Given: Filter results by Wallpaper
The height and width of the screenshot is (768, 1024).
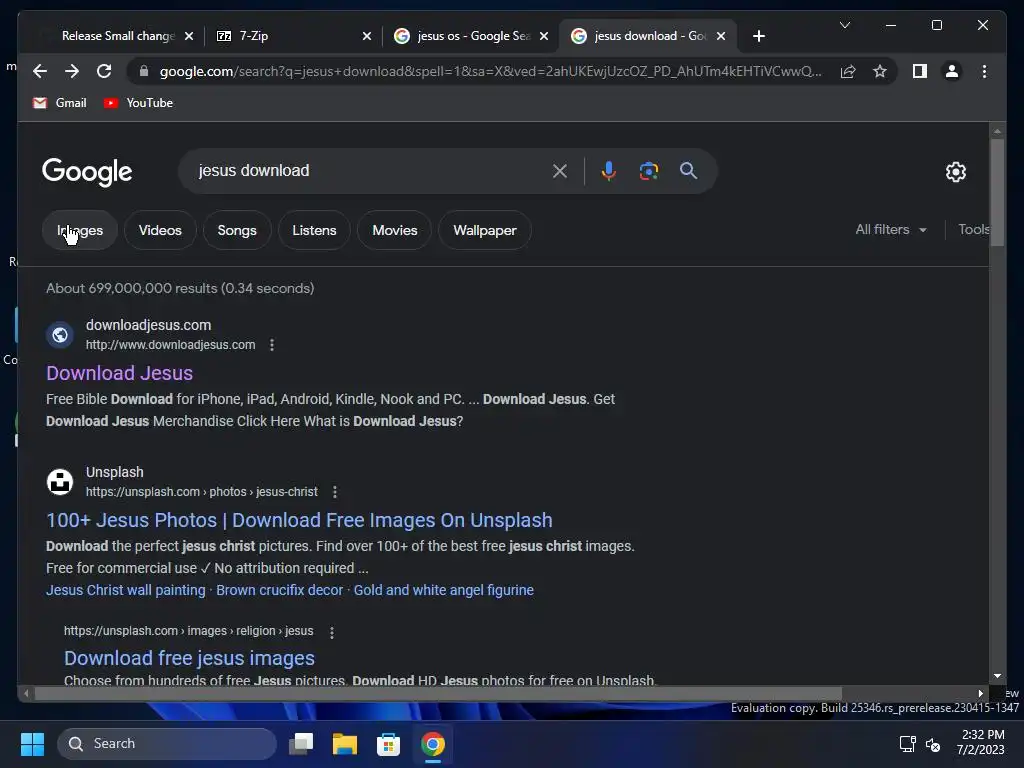Looking at the screenshot, I should pos(485,231).
